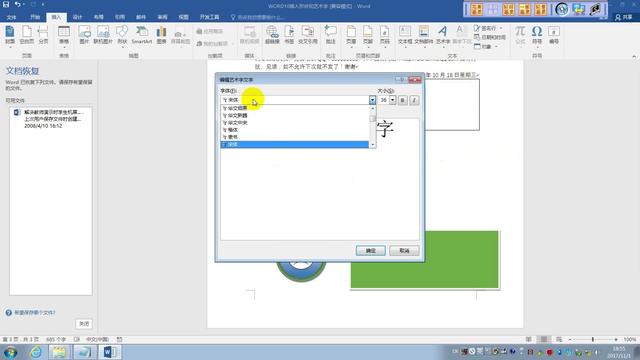The height and width of the screenshot is (360, 640).
Task: Click the Online Pictures (联机图片) icon
Action: [103, 35]
